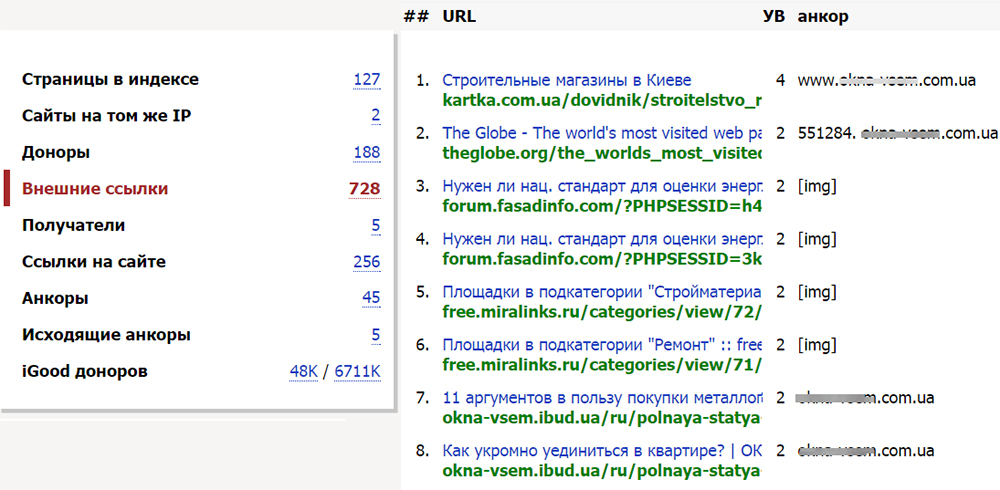Screen dimensions: 1000x490
Task: Open 11 аргументов в пользу покупки link
Action: [602, 397]
